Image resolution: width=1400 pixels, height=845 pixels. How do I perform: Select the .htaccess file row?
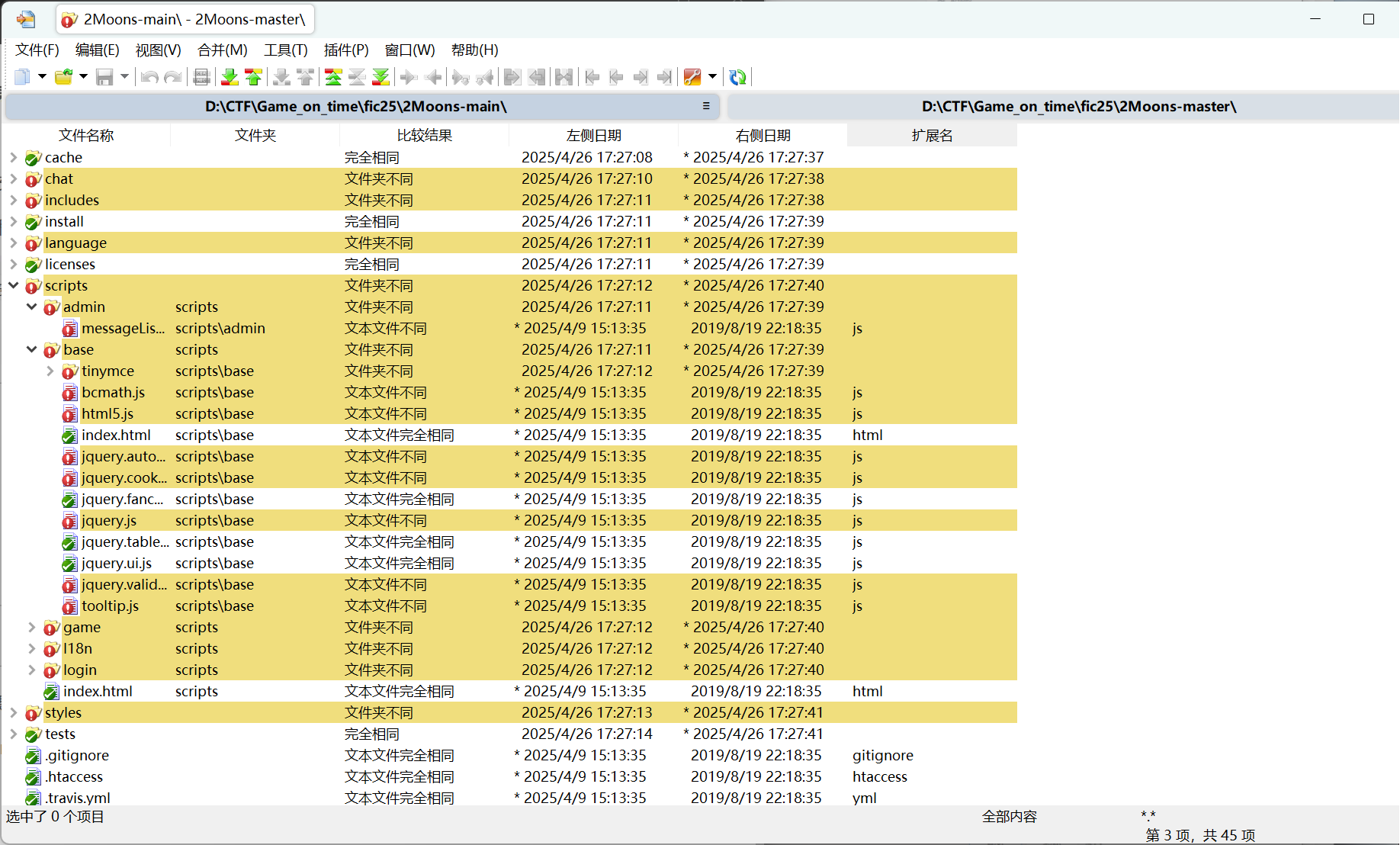[509, 776]
